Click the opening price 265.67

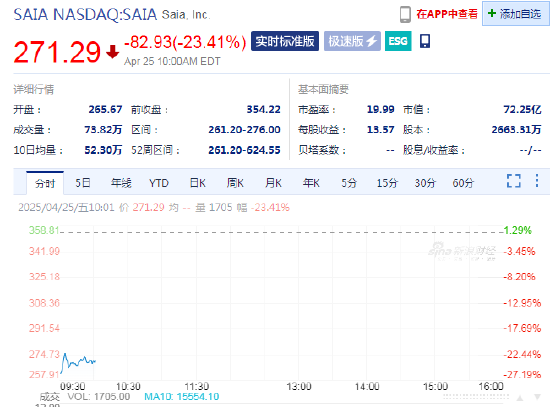coord(105,109)
